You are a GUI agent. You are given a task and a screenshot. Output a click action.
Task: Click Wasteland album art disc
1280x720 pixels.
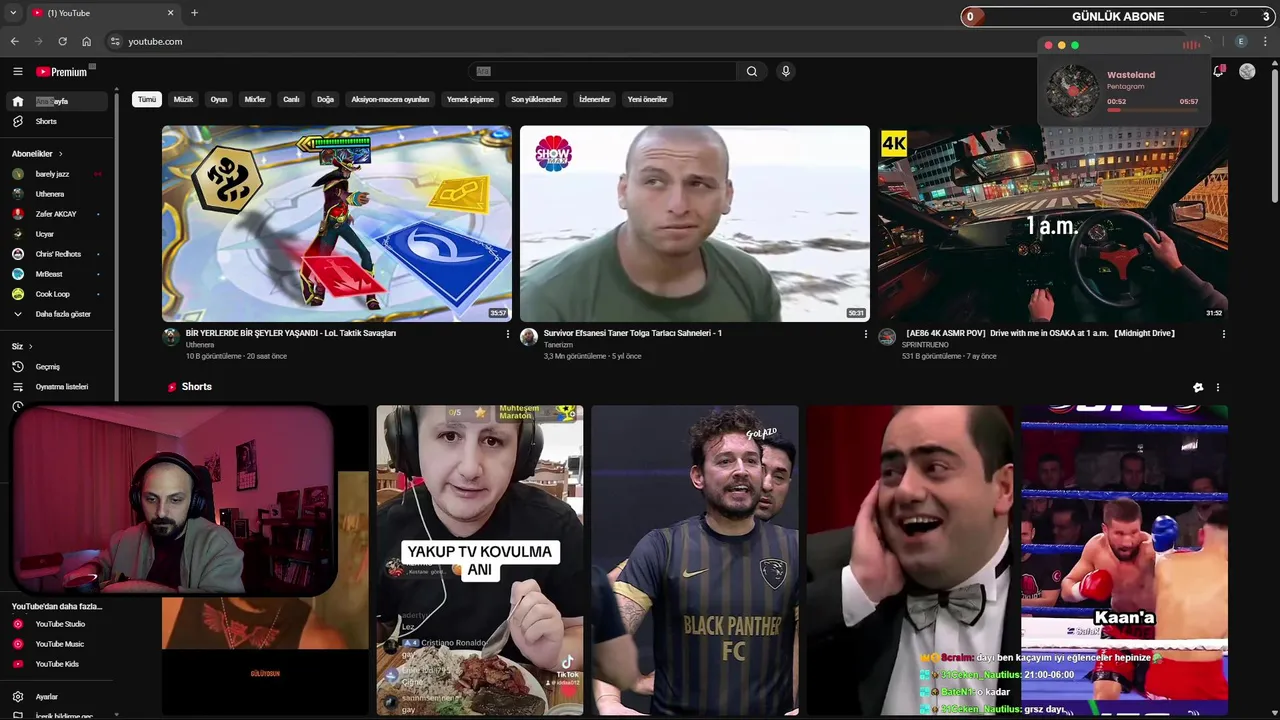[x=1072, y=91]
